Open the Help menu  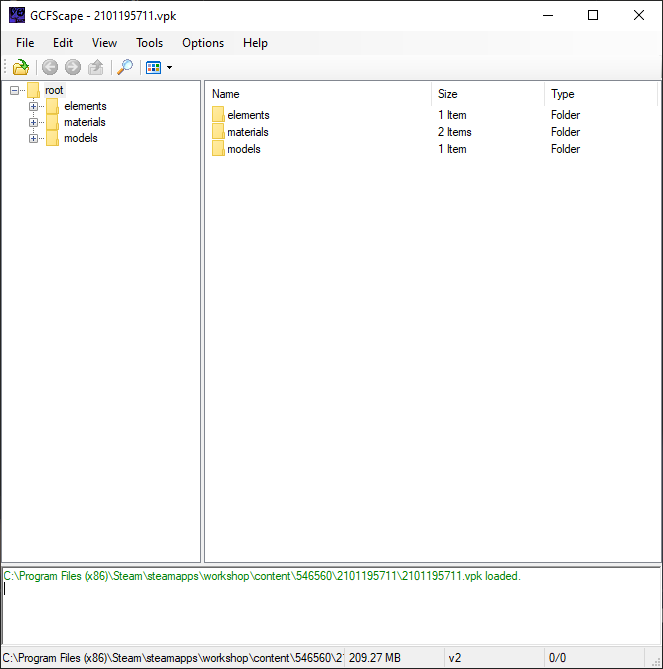(255, 43)
